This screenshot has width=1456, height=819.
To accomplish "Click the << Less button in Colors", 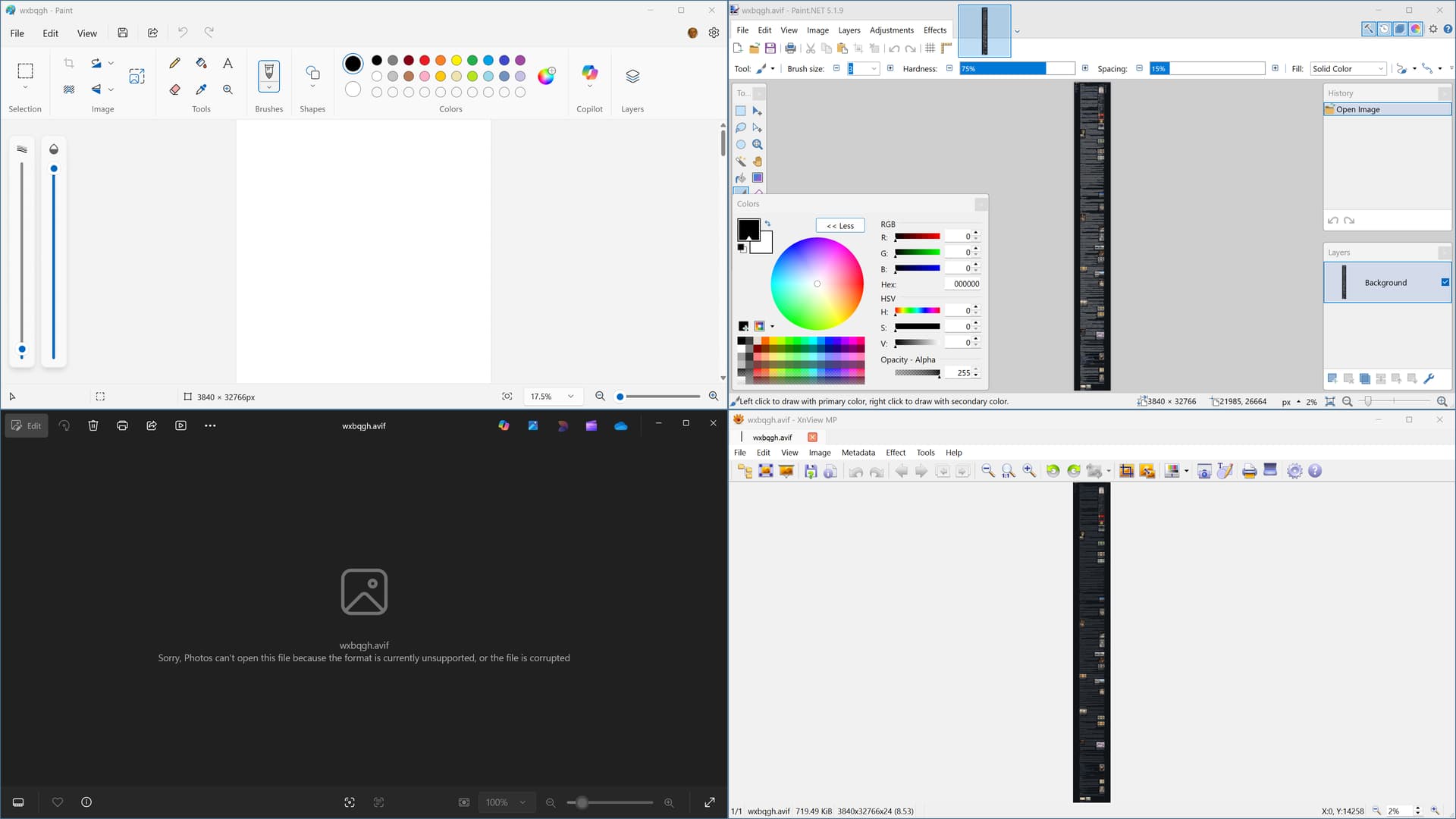I will coord(839,225).
